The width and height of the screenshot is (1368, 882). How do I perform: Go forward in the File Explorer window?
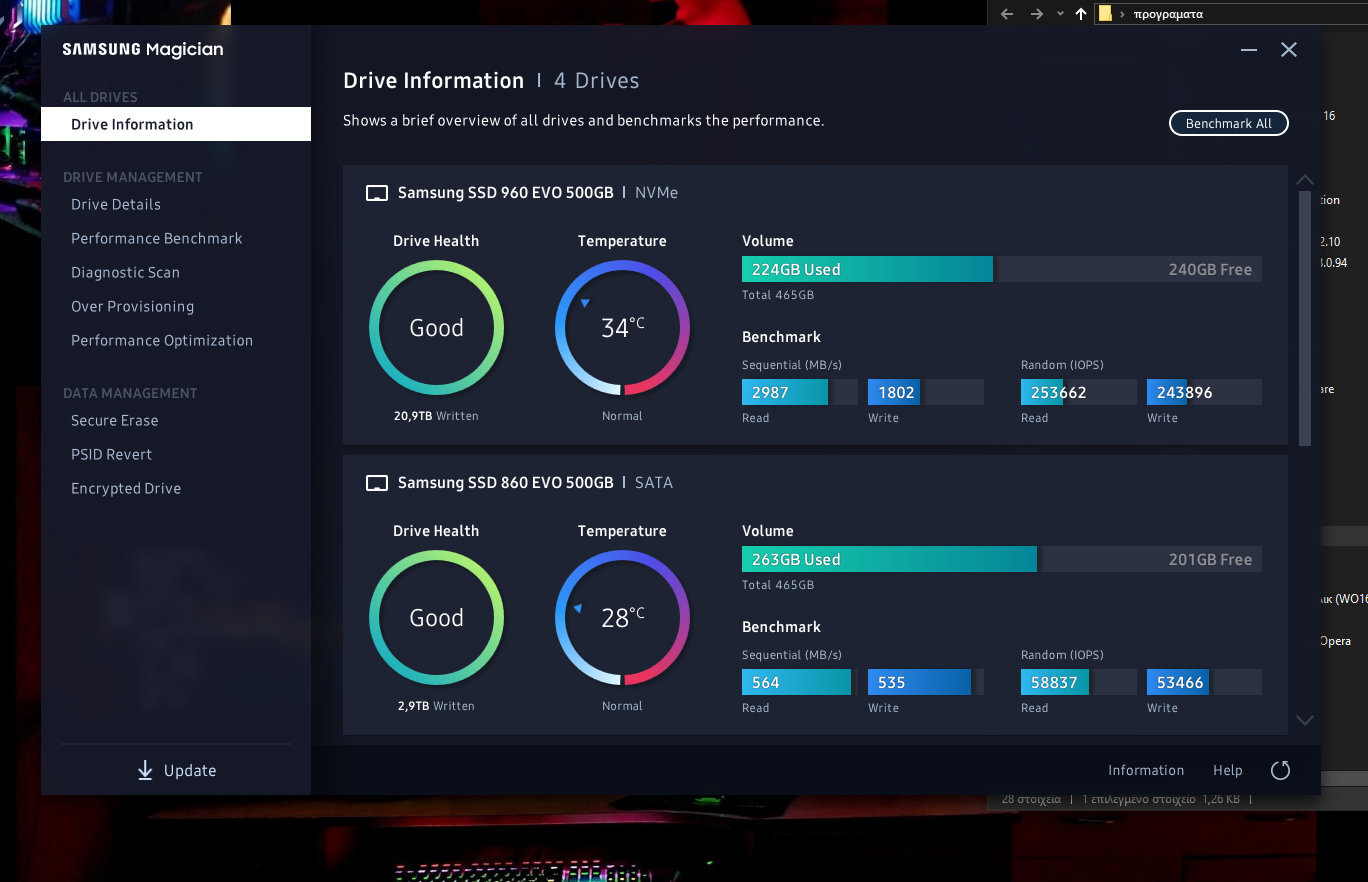tap(1037, 14)
